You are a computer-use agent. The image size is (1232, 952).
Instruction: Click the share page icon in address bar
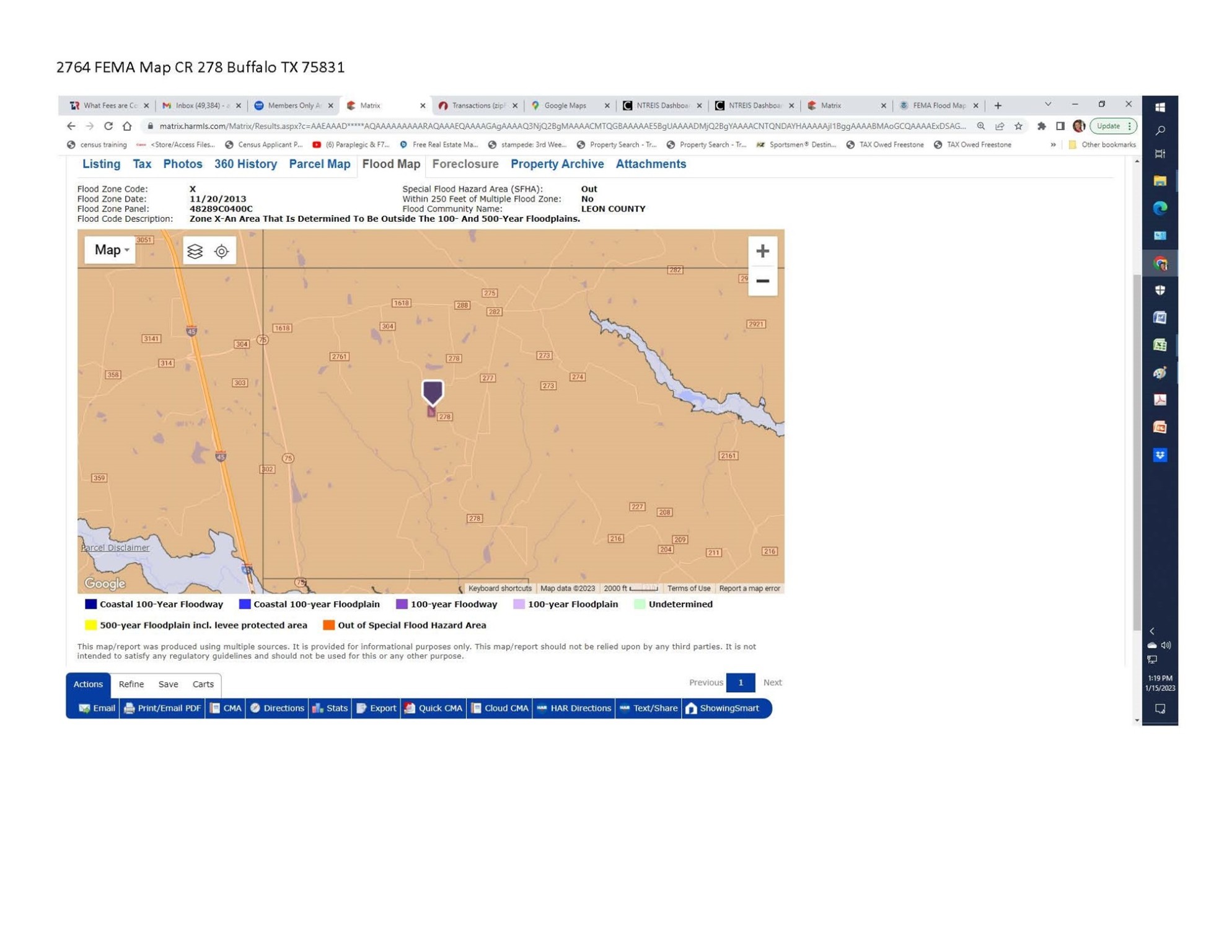[1000, 126]
